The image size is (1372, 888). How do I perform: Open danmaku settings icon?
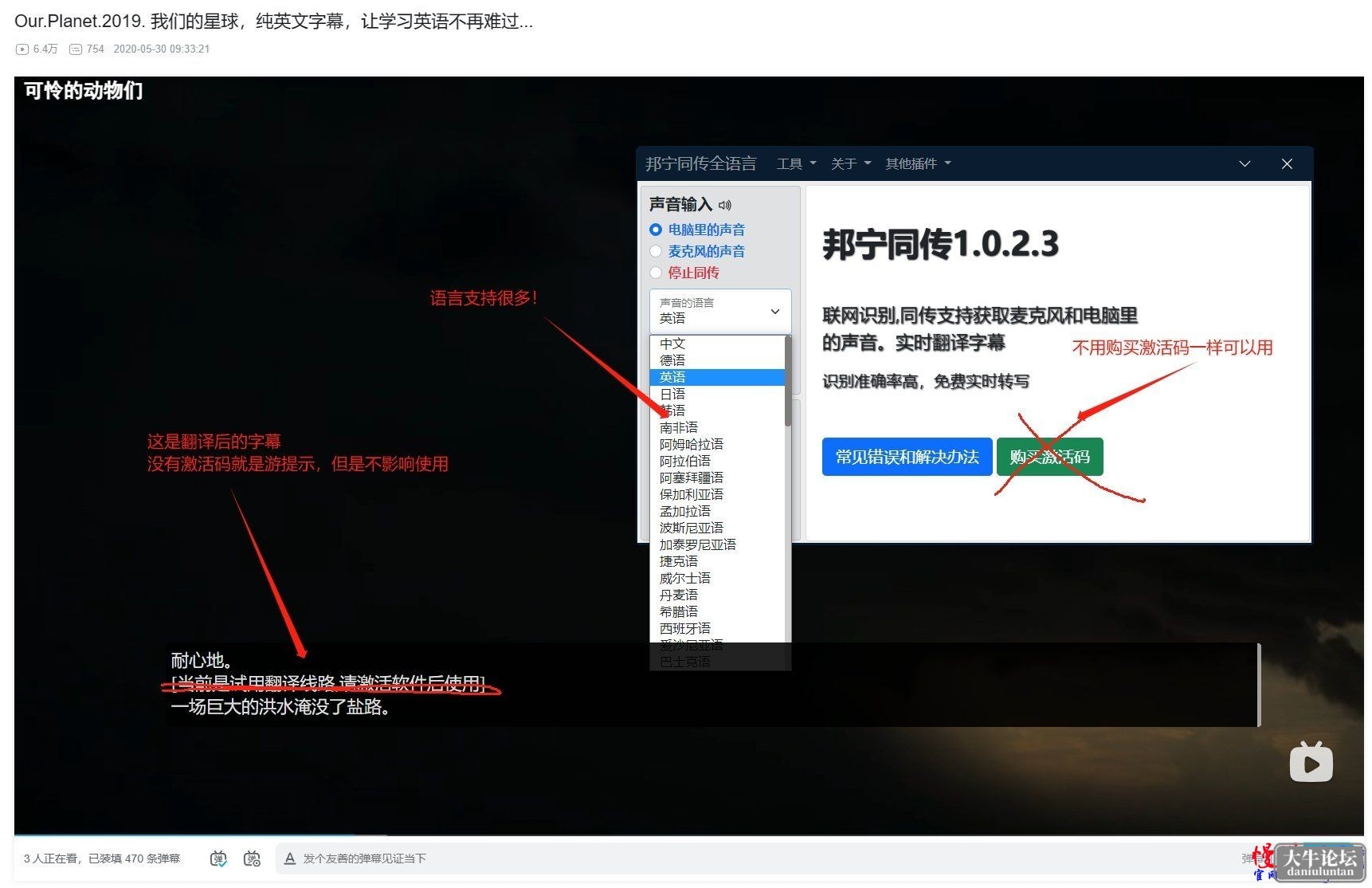252,859
